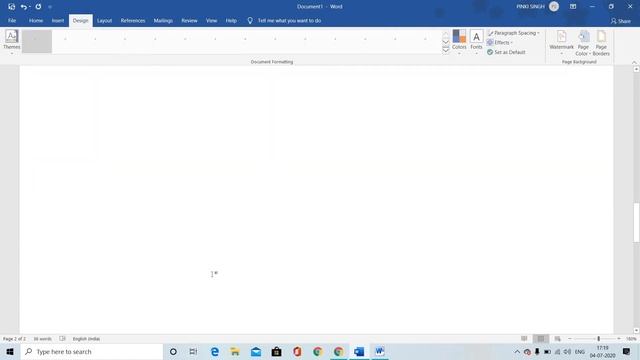Switch to Read Mode view
640x360 pixels.
pos(524,339)
